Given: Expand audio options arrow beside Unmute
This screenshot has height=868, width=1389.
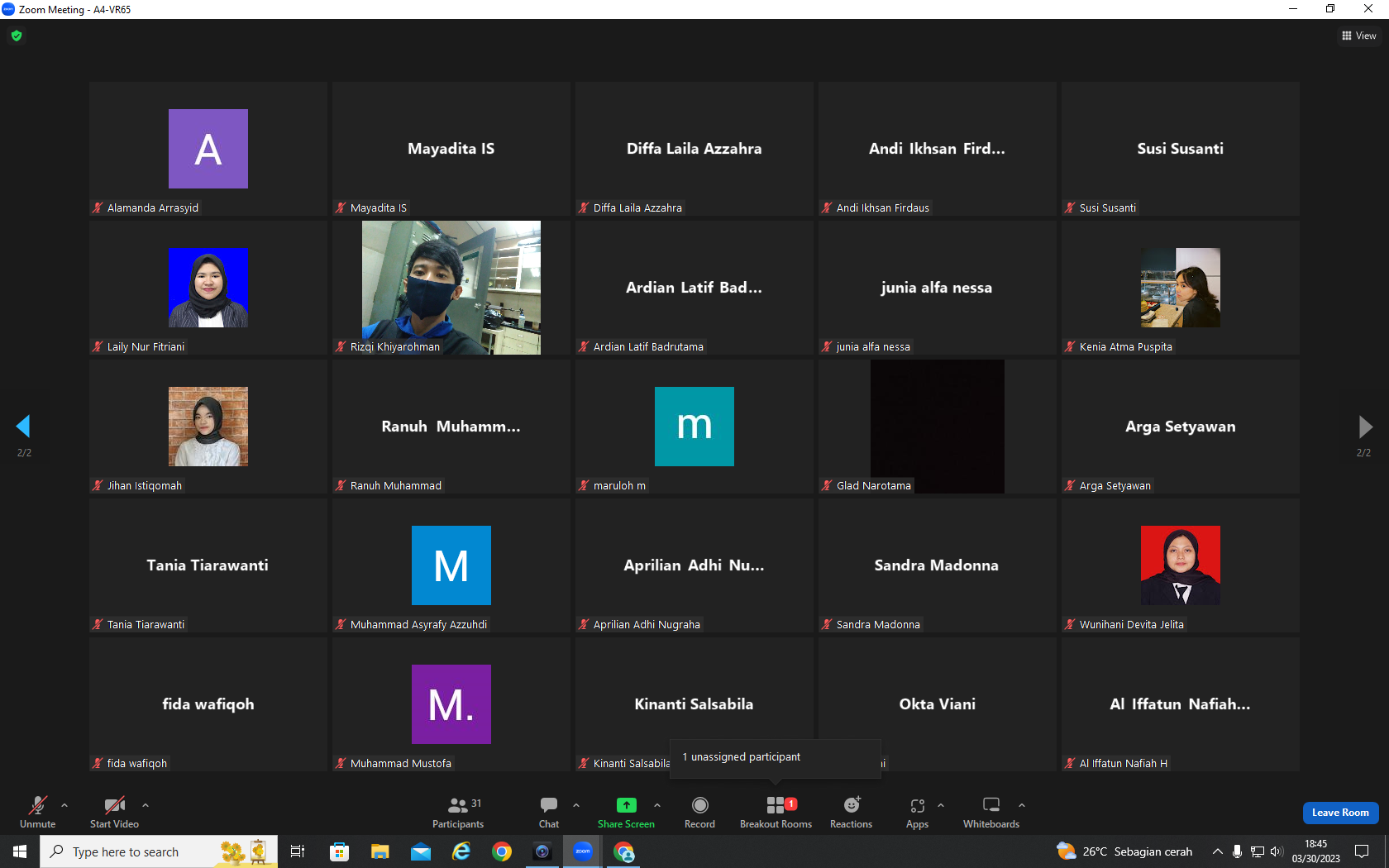Looking at the screenshot, I should tap(64, 804).
